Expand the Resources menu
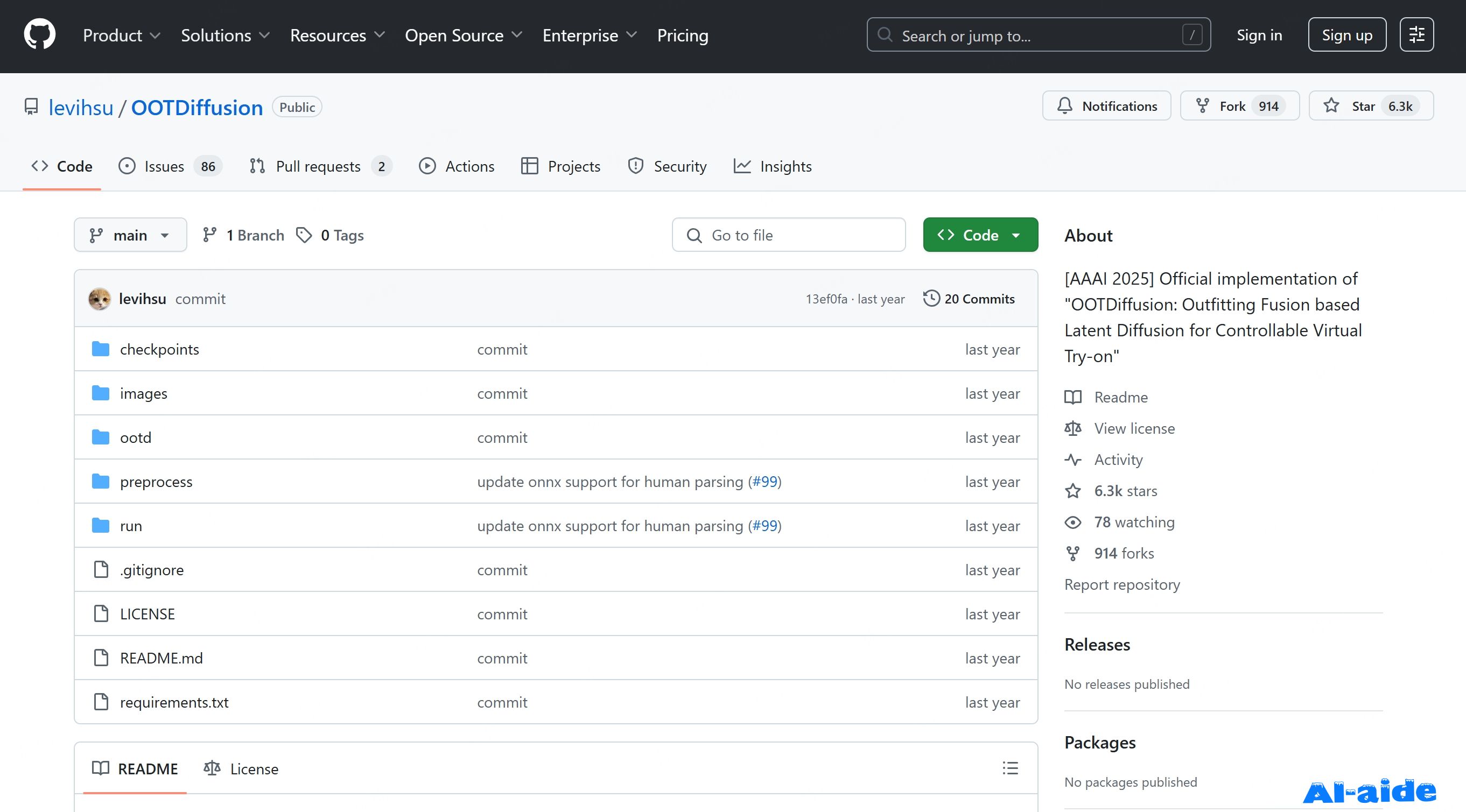This screenshot has height=812, width=1466. pyautogui.click(x=338, y=36)
